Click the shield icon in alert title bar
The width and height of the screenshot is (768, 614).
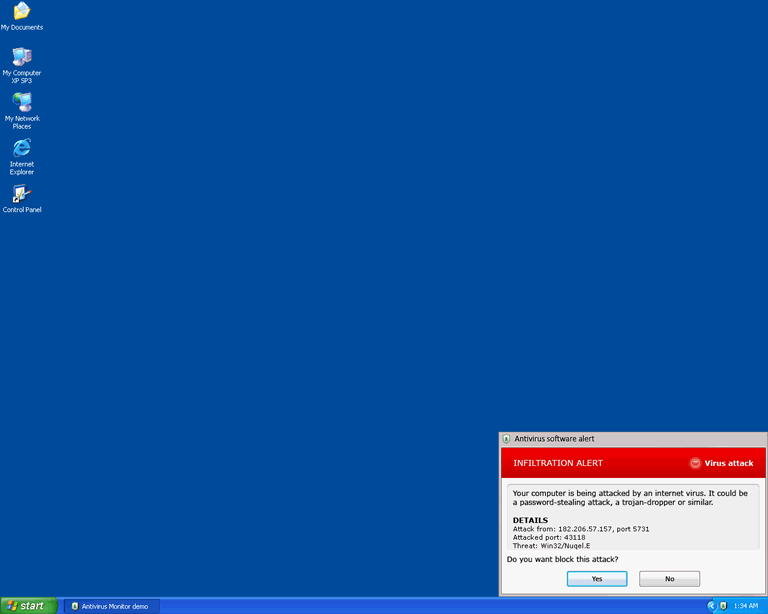click(x=507, y=439)
